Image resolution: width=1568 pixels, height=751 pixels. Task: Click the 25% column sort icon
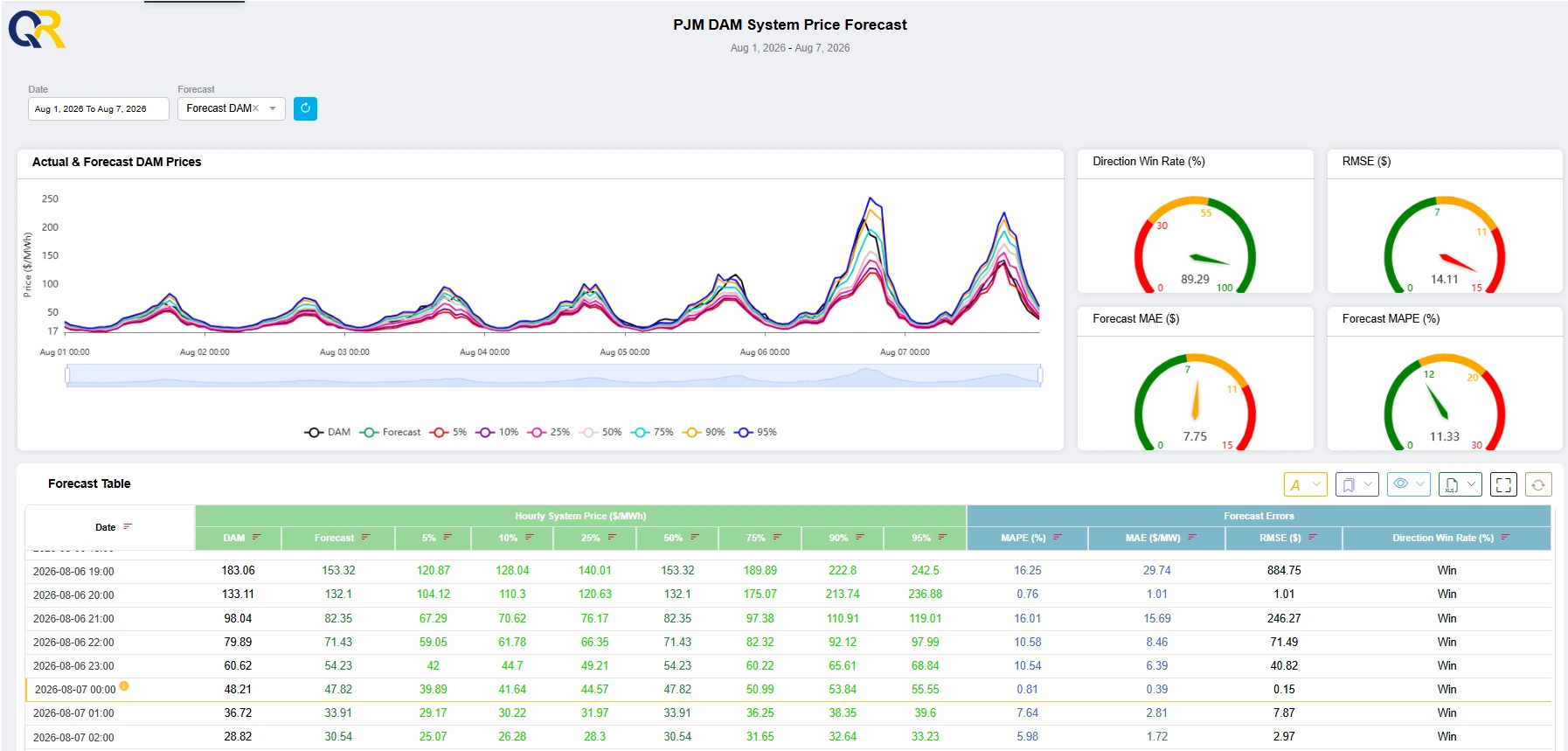tap(612, 538)
